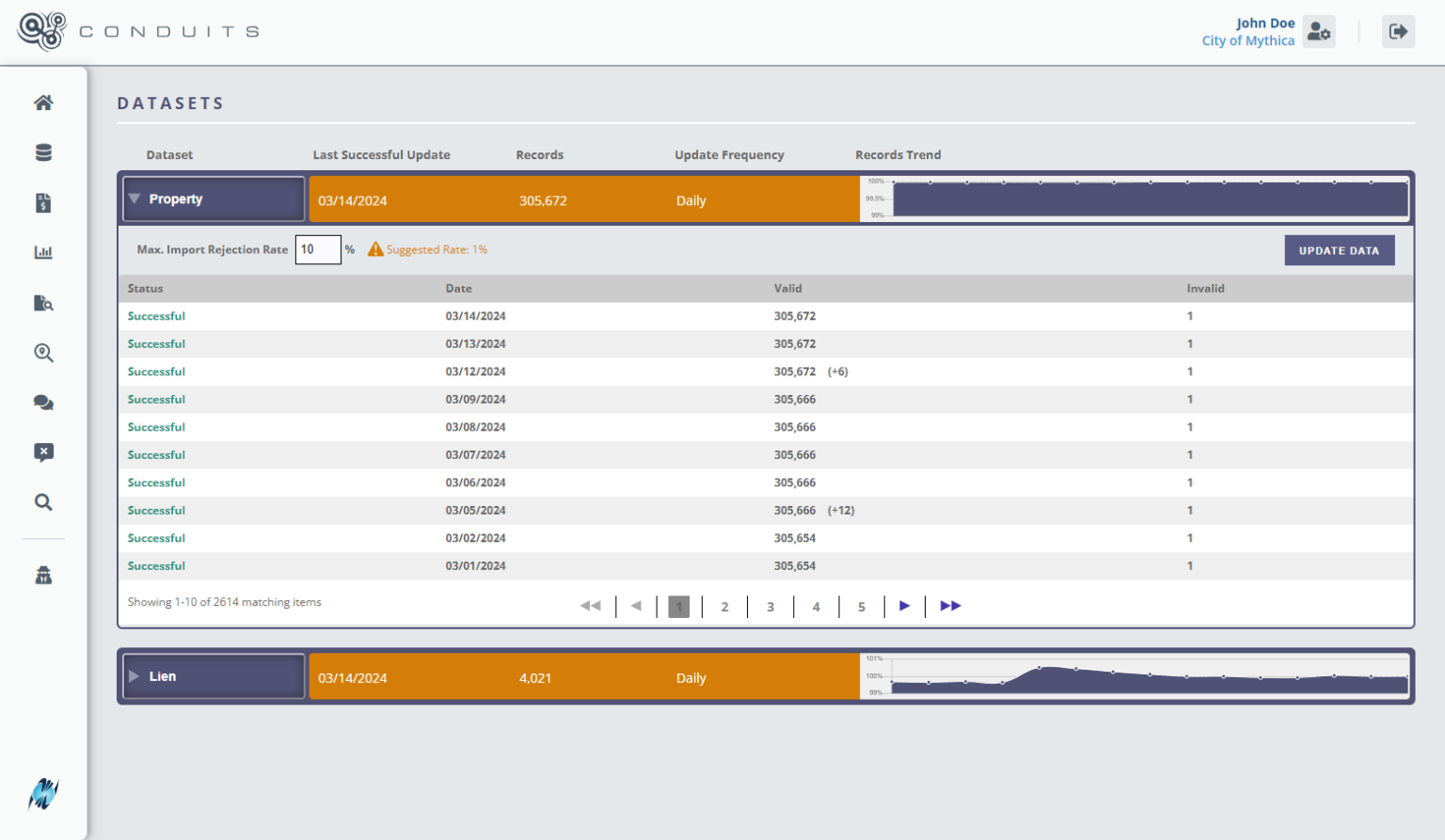Open the dollar document sidebar icon
Screen dimensions: 1445x840
[x=43, y=203]
